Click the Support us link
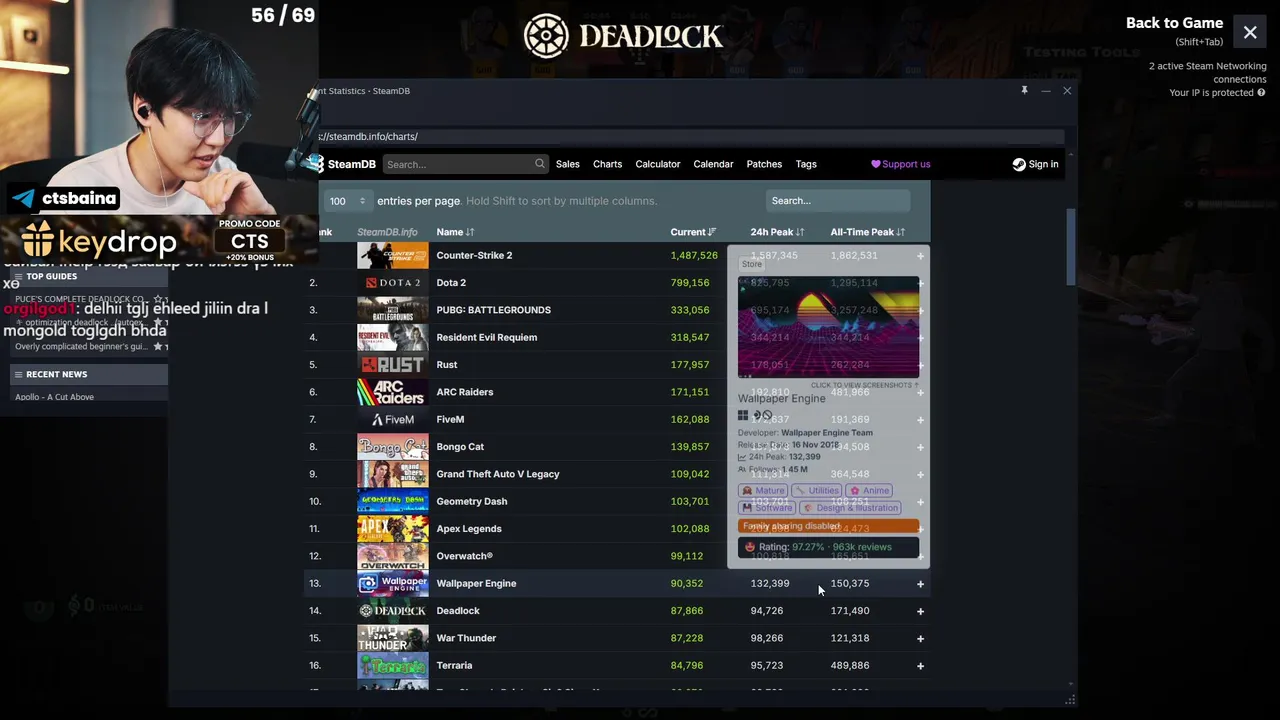This screenshot has height=720, width=1280. tap(901, 164)
